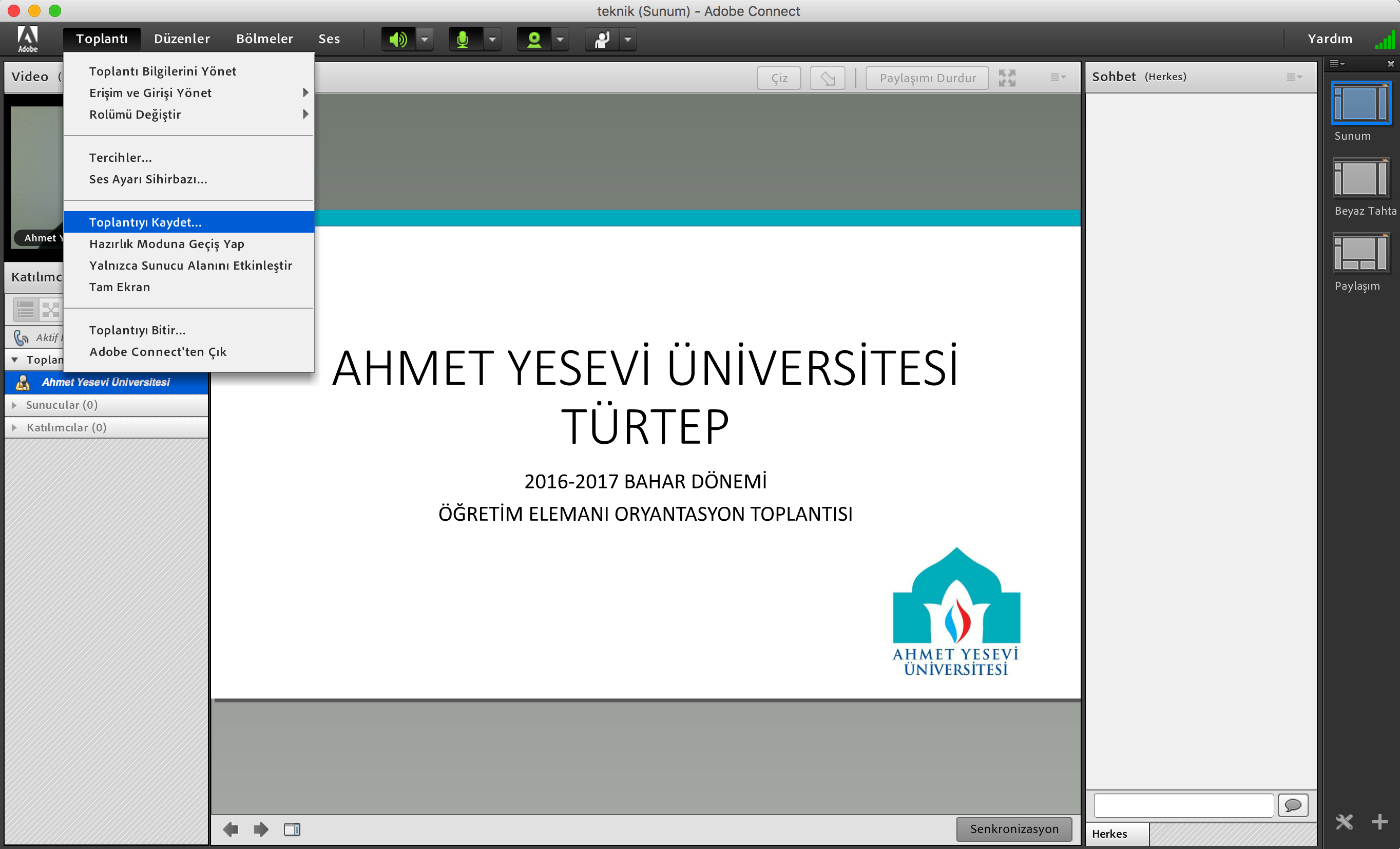Screen dimensions: 1400x849
Task: Collapse the Toplantı sahipleri group
Action: (x=15, y=360)
